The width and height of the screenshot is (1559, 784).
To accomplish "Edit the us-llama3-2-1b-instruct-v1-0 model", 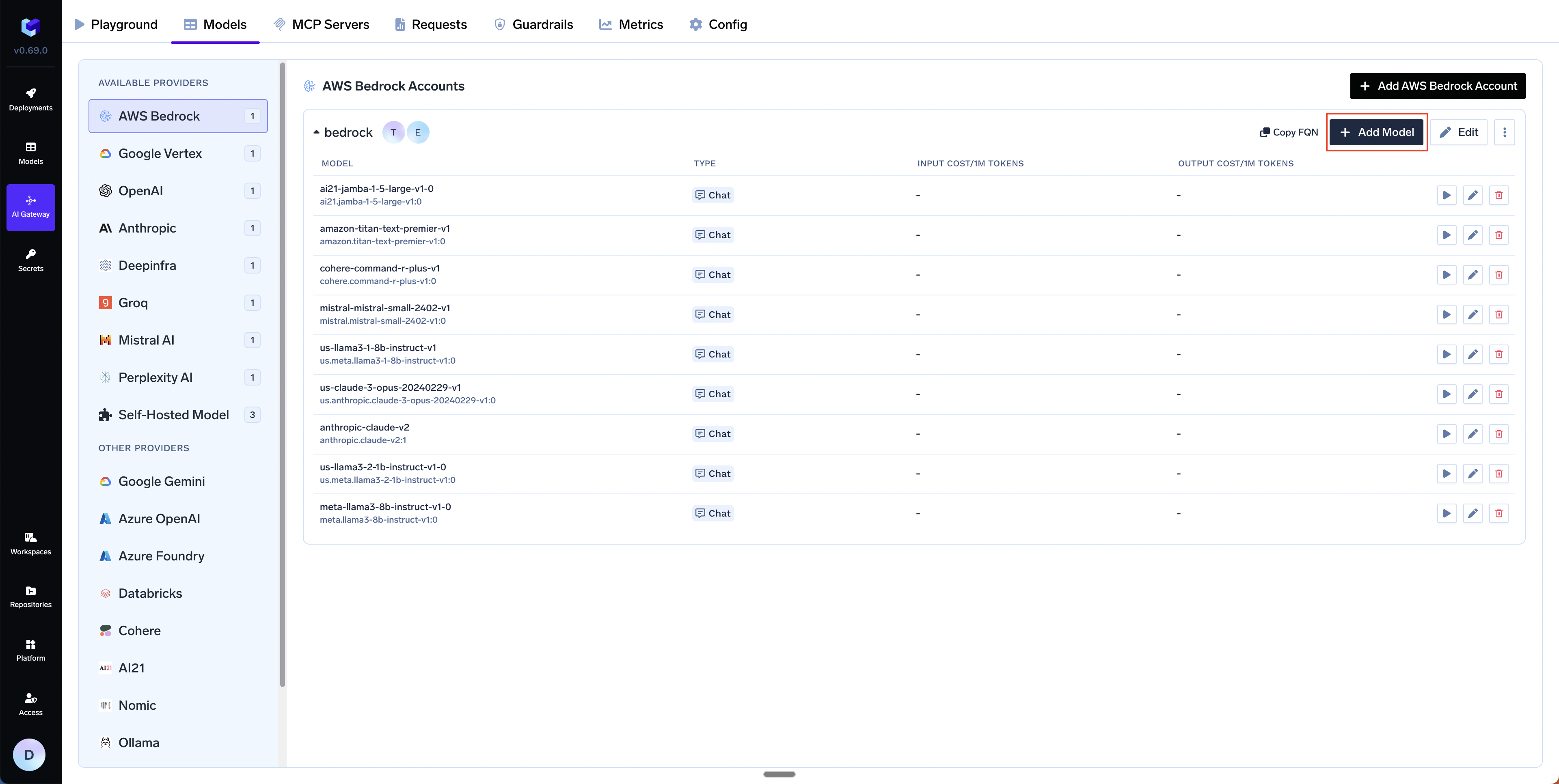I will (x=1473, y=474).
